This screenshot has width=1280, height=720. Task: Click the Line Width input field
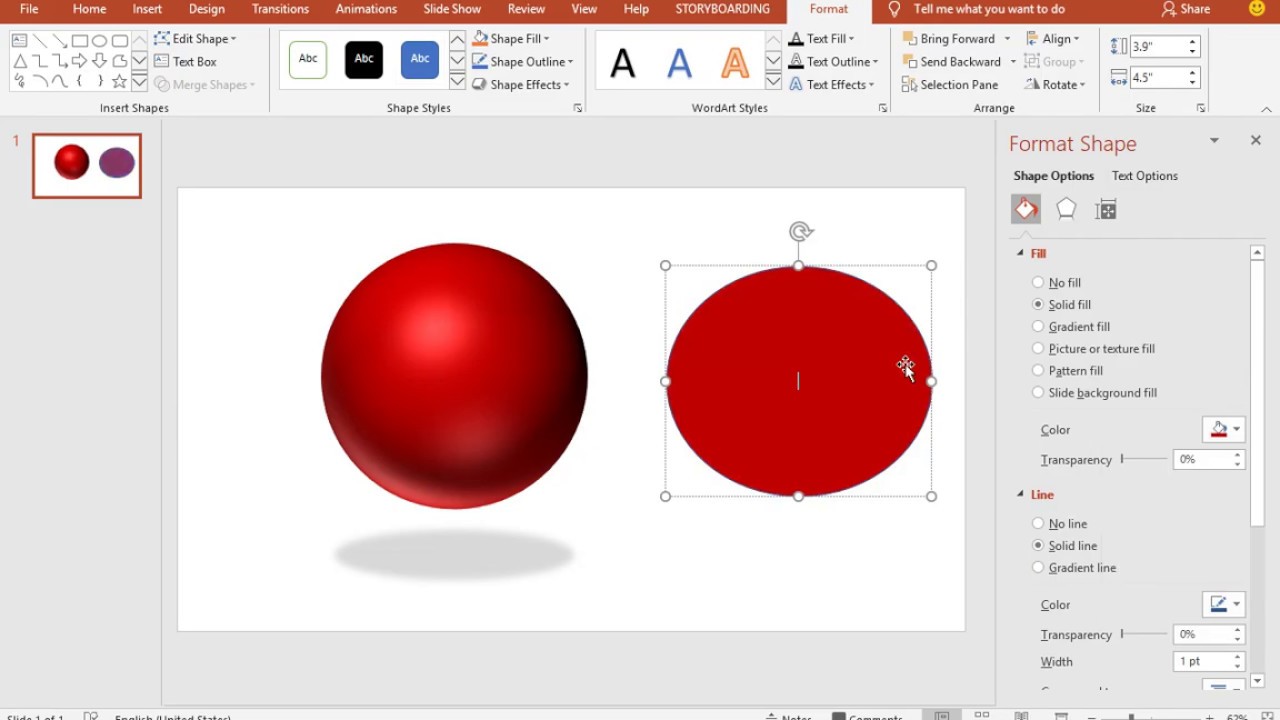pos(1208,662)
